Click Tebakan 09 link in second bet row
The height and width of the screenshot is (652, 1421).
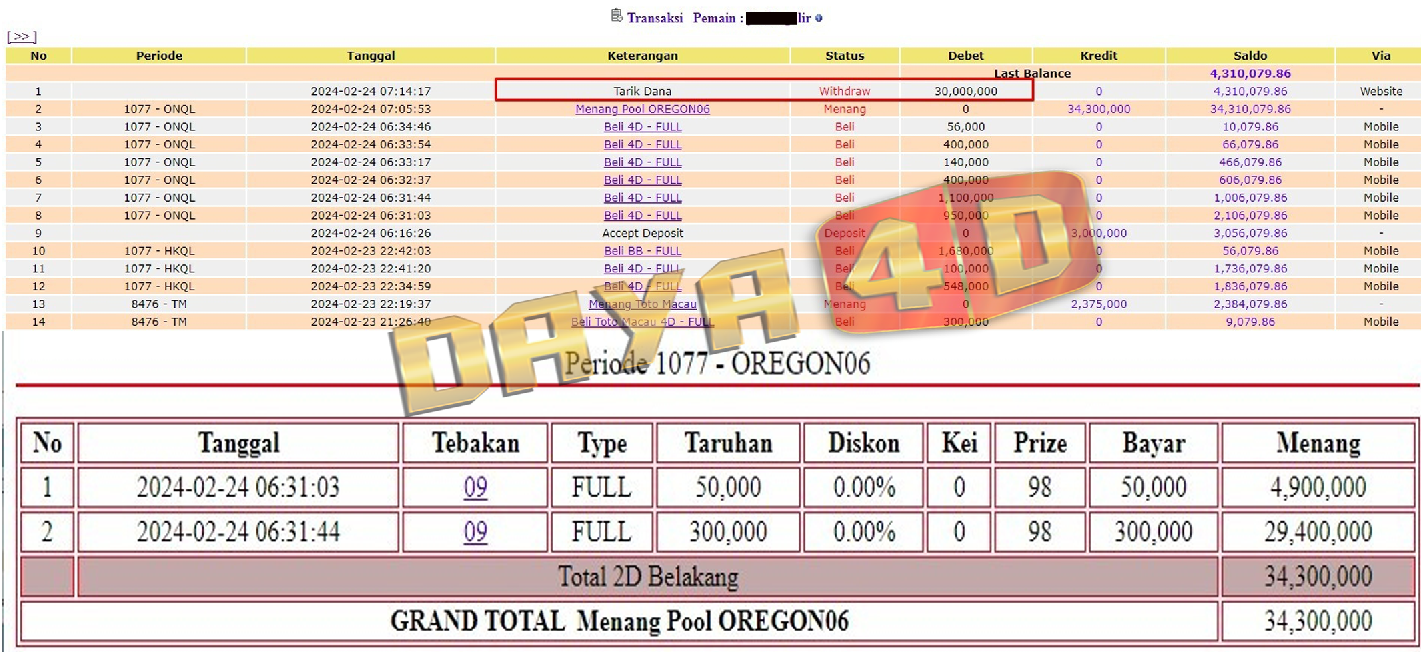click(x=475, y=532)
